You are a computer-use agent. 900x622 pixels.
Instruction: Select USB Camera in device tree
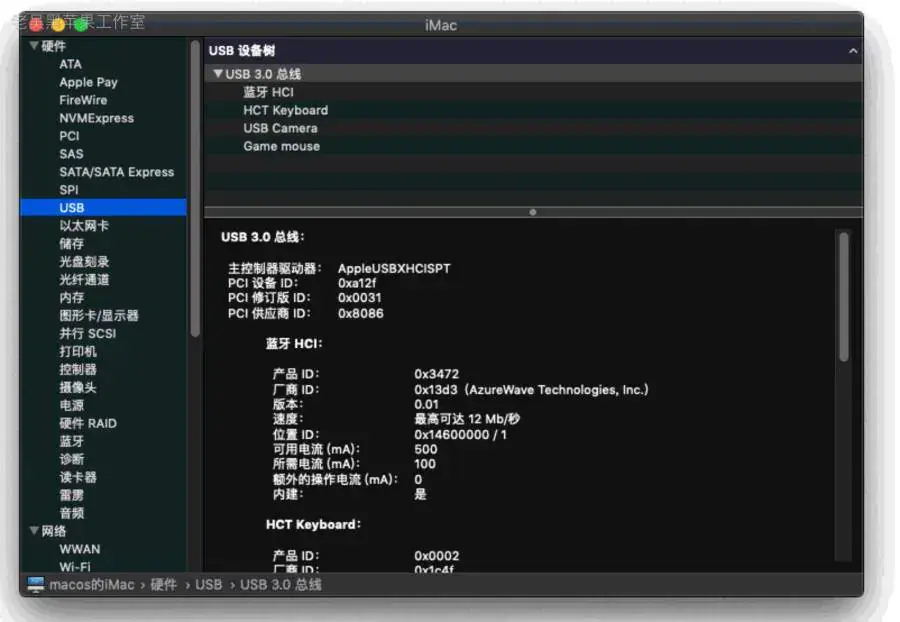pos(280,128)
